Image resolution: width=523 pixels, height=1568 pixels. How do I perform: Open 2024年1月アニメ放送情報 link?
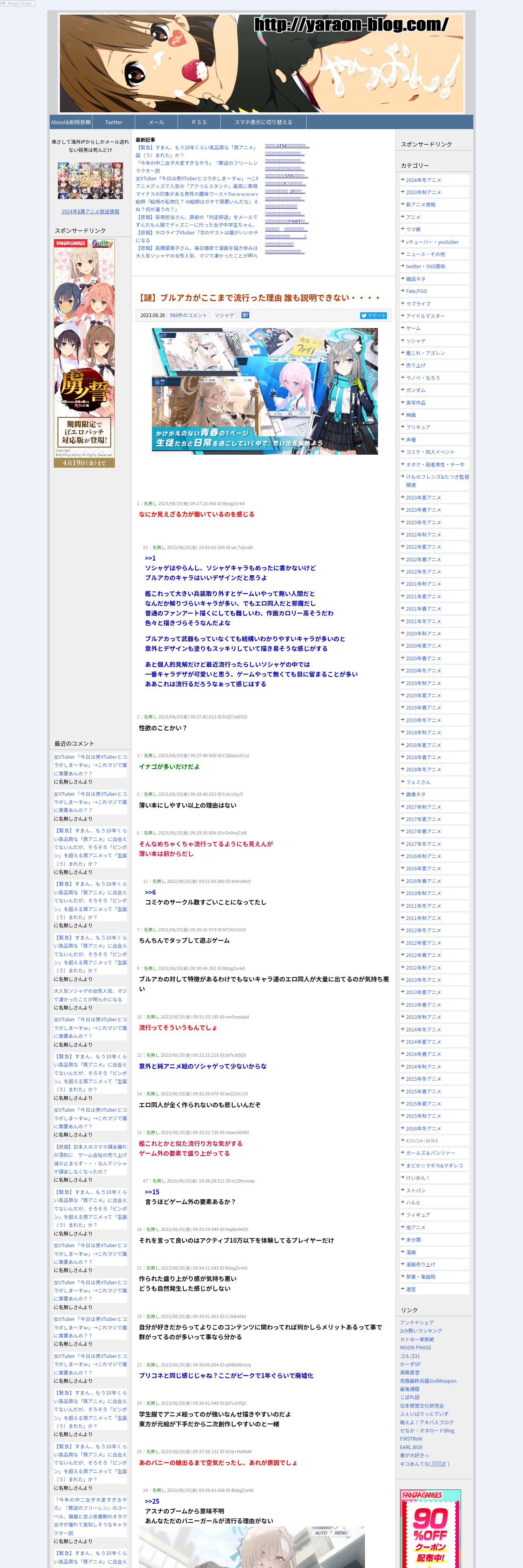tap(90, 212)
